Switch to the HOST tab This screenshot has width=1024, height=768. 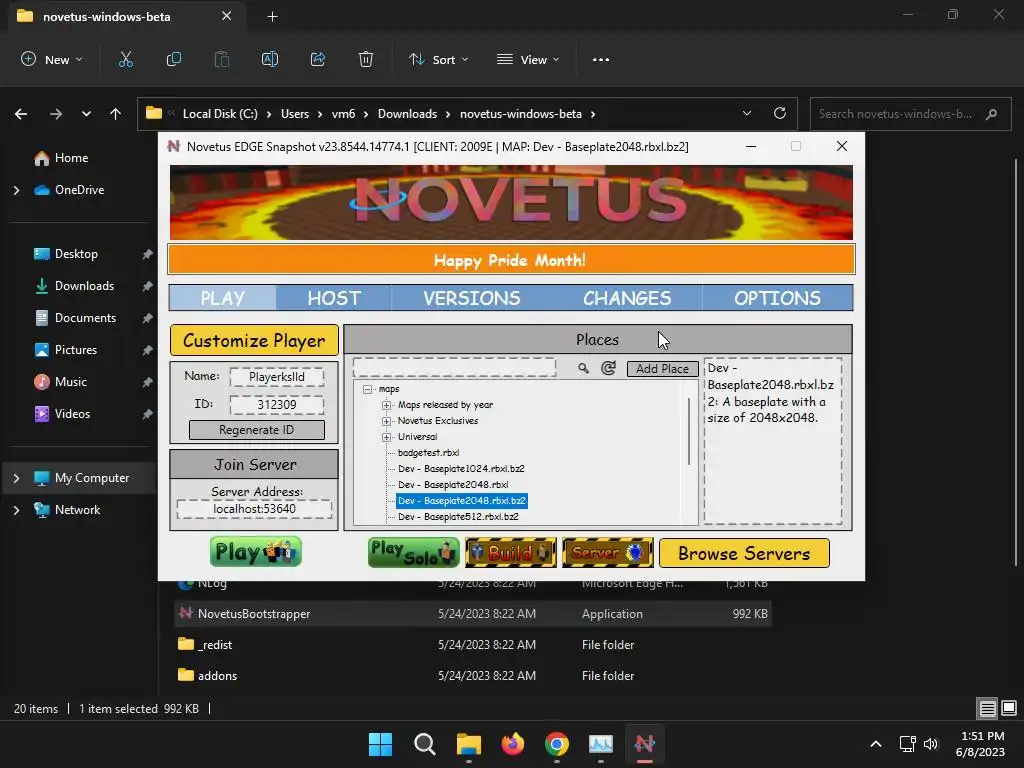(334, 298)
